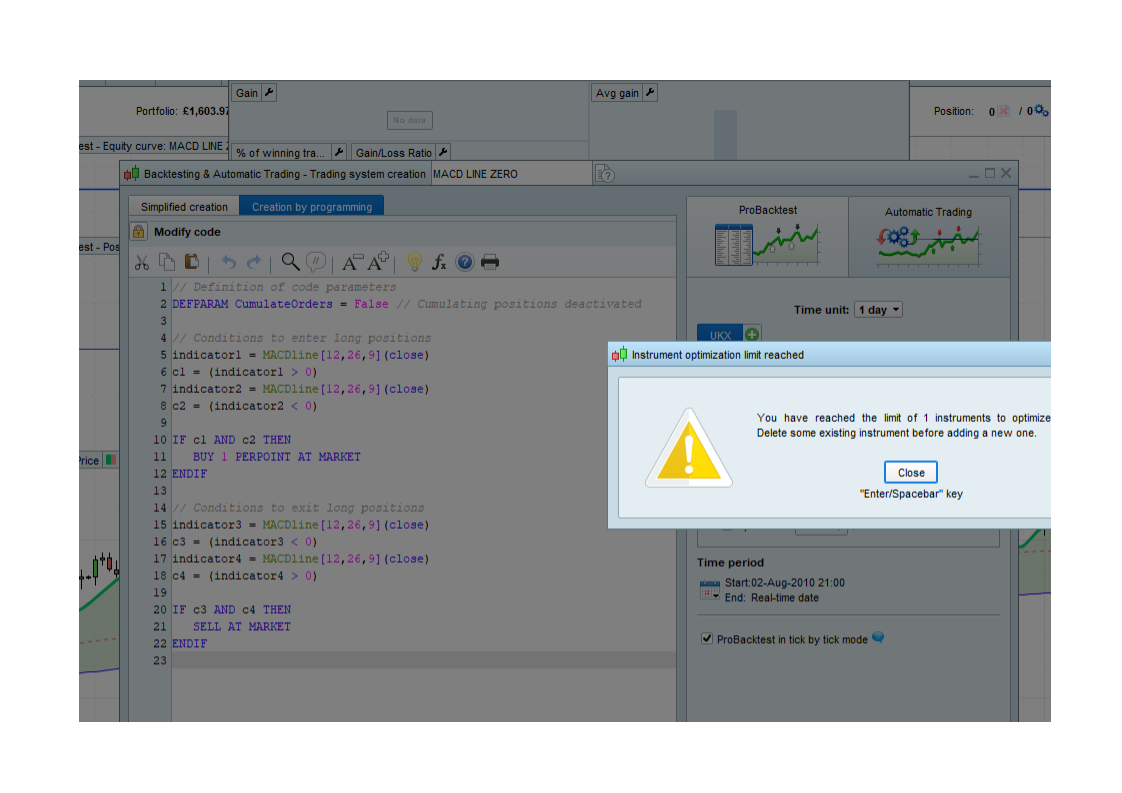Open the Time unit 1 day dropdown
The image size is (1122, 793).
click(x=878, y=310)
